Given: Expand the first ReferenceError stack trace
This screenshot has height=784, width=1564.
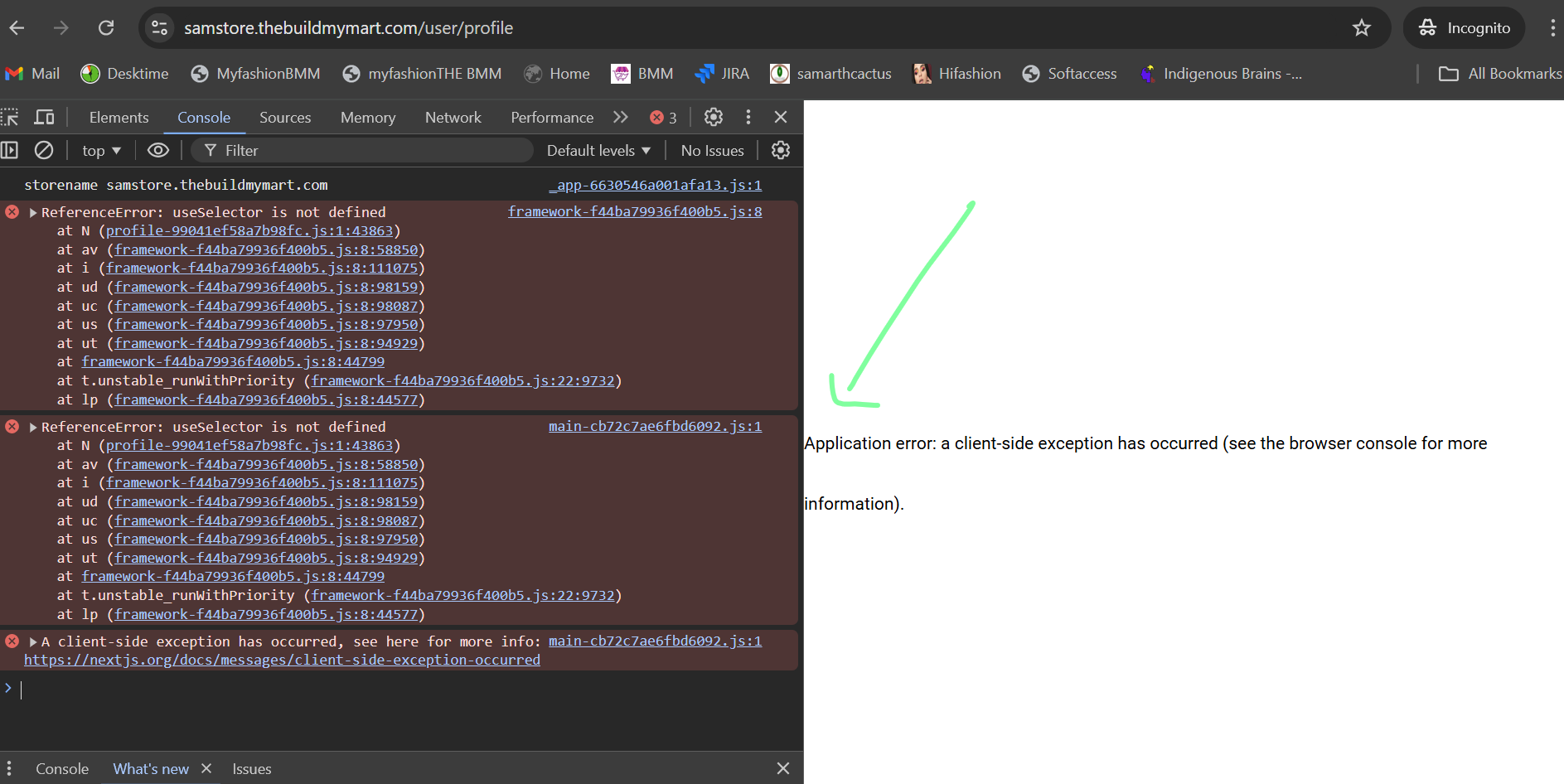Looking at the screenshot, I should [33, 213].
